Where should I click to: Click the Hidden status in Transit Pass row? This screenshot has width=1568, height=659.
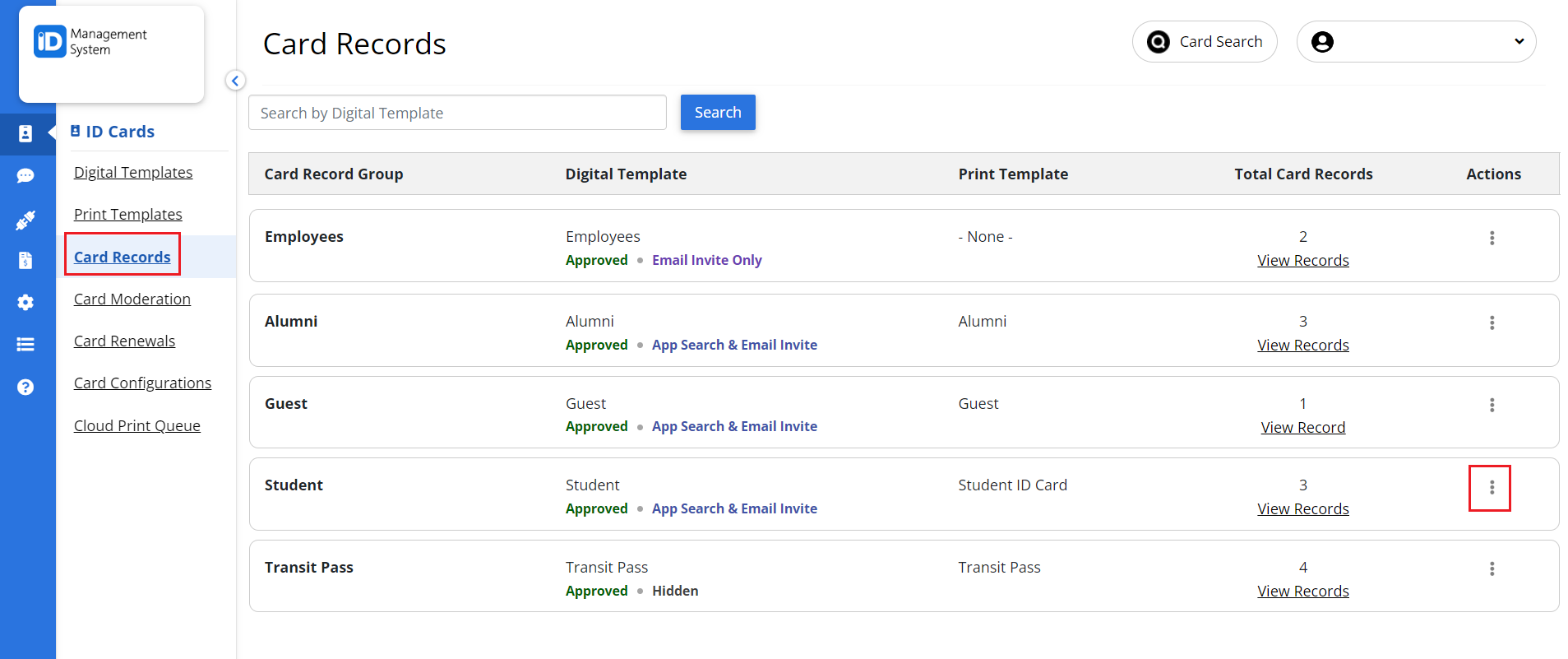pyautogui.click(x=675, y=591)
